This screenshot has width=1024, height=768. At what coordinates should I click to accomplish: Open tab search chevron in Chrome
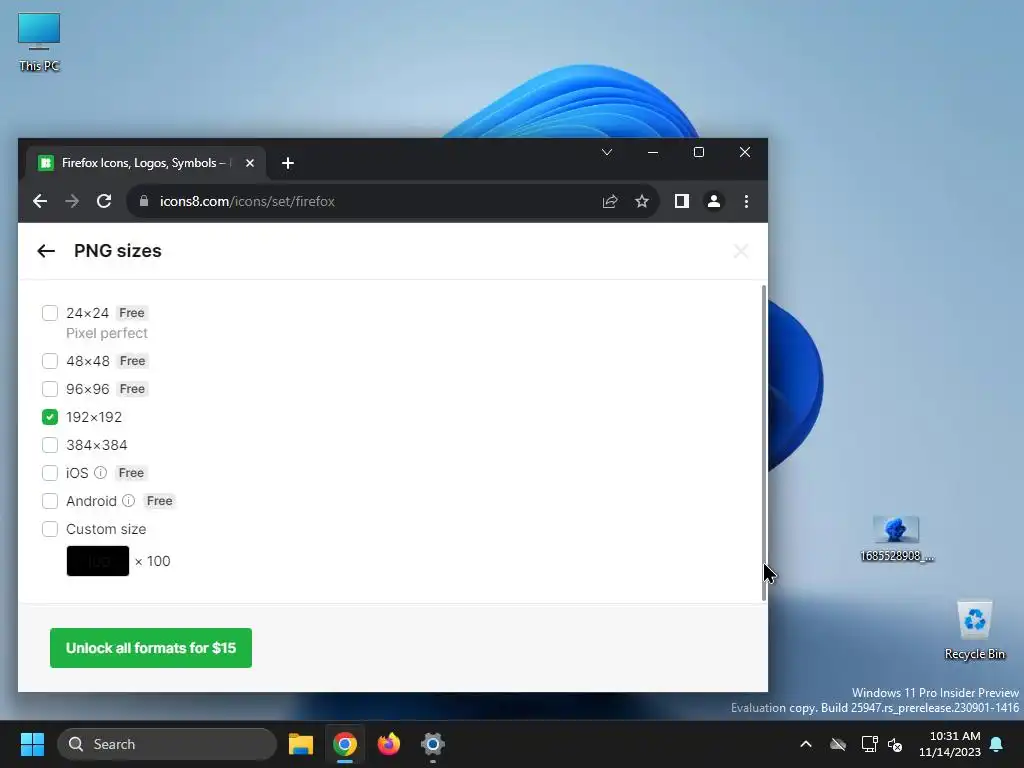[607, 152]
